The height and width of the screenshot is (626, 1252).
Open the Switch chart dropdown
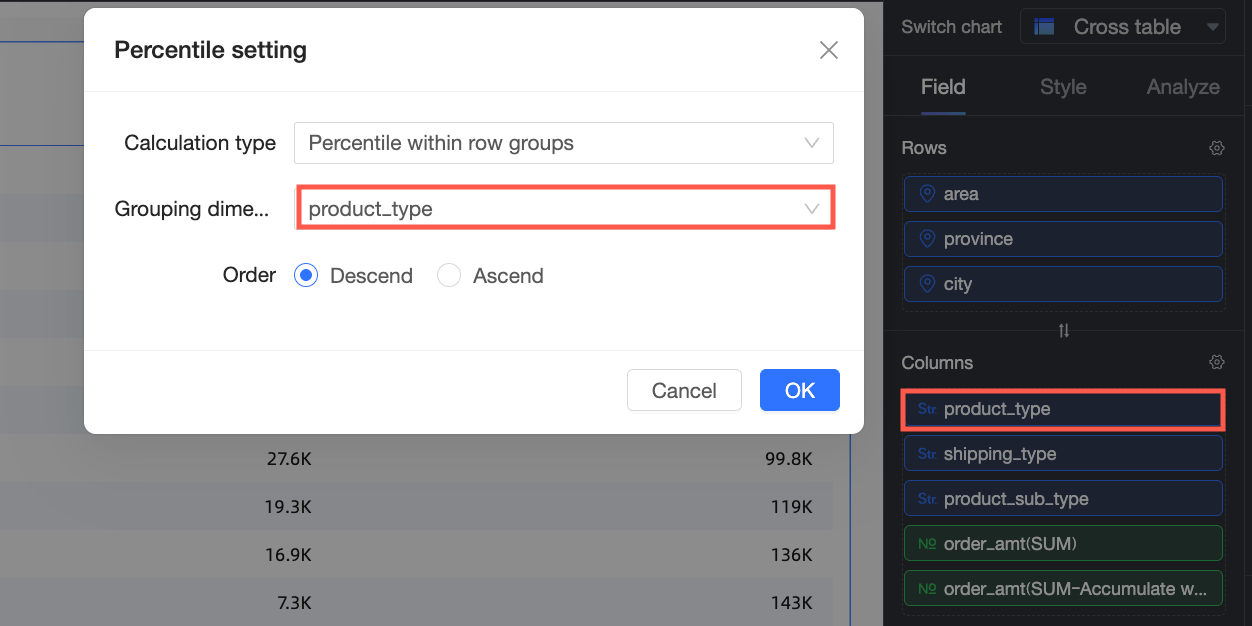click(x=1123, y=27)
